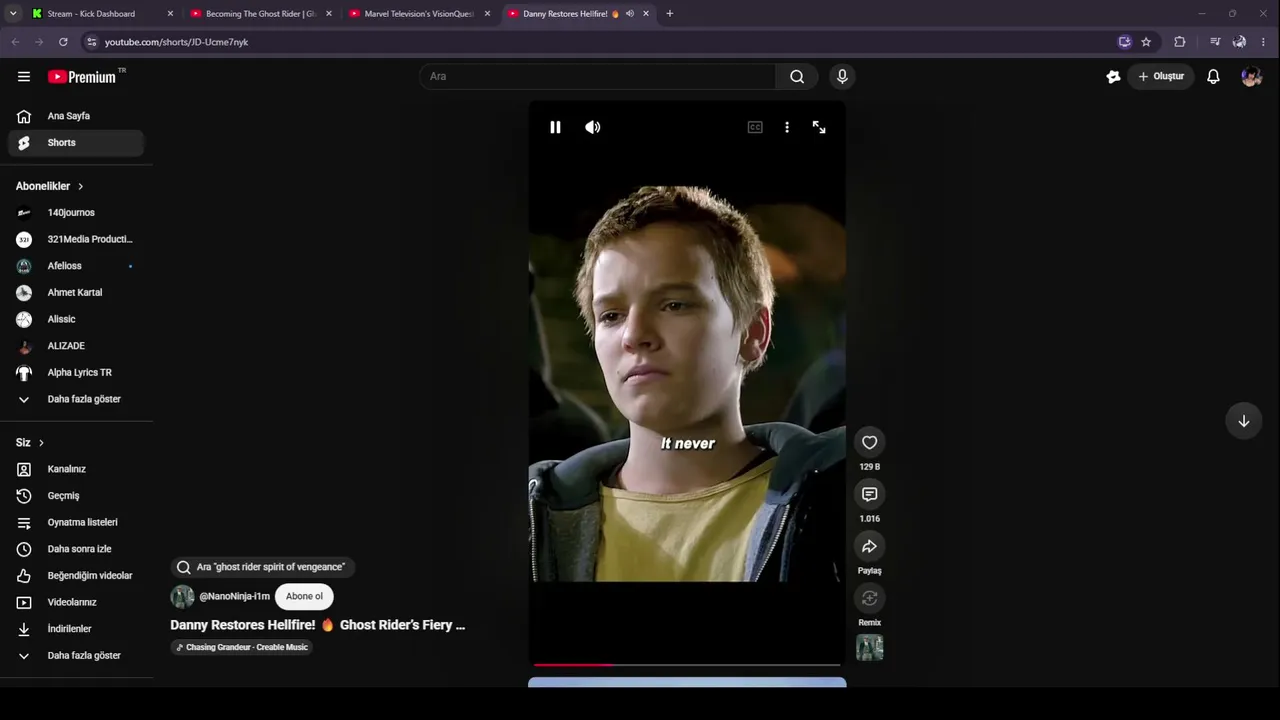Click the Short title Danny Restores Hellfire
The image size is (1280, 720).
[x=318, y=625]
